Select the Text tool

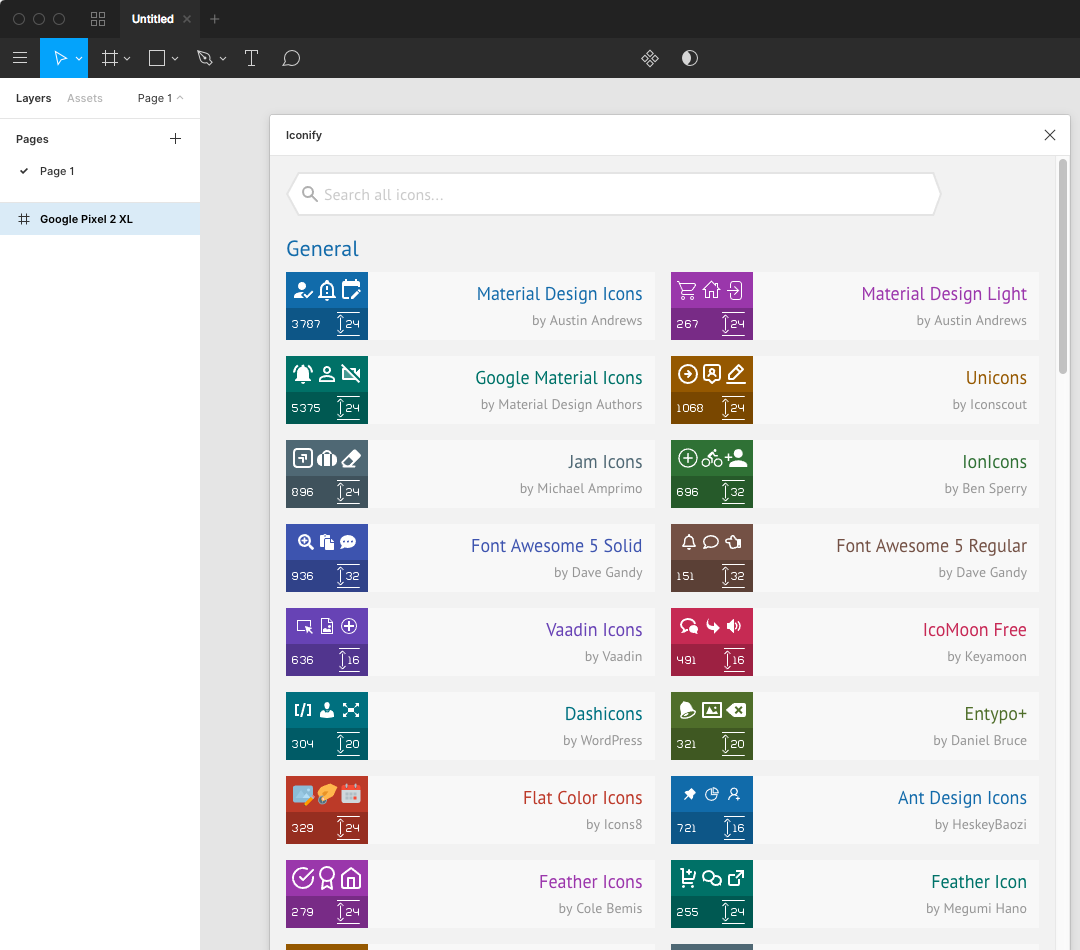251,58
